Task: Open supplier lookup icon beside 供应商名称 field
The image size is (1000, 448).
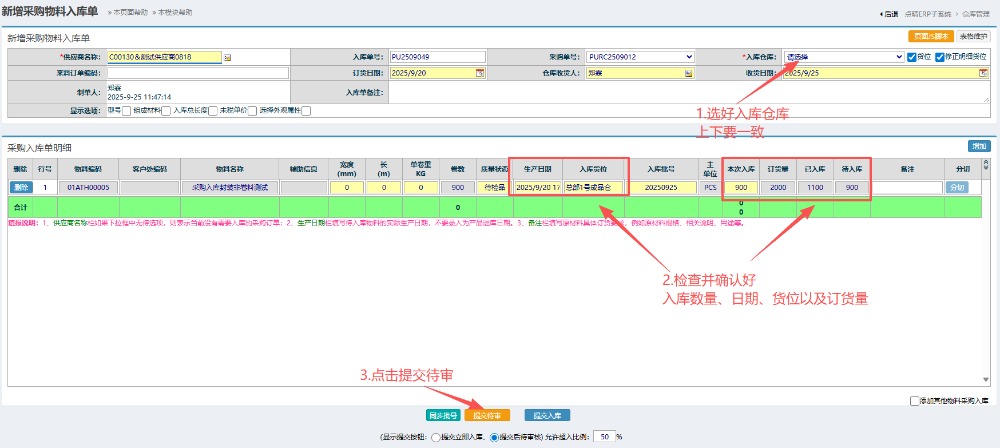Action: [228, 57]
